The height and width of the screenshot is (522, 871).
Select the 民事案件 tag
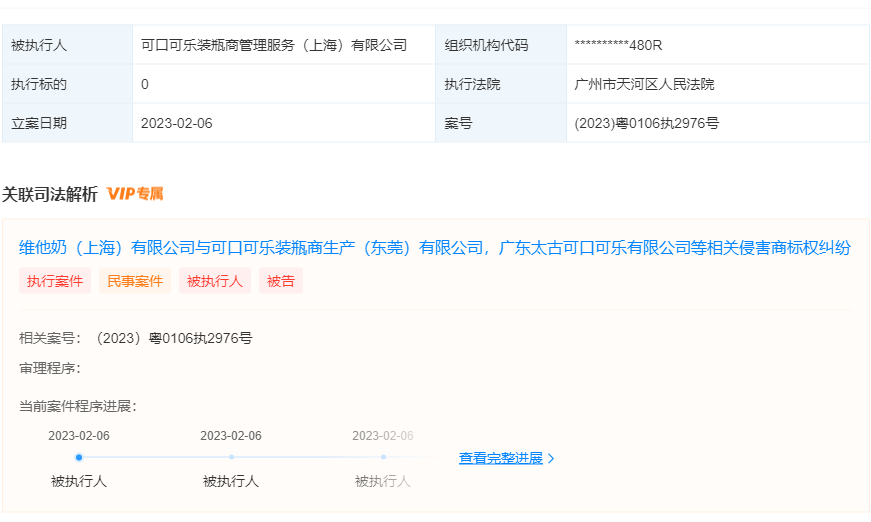coord(135,281)
